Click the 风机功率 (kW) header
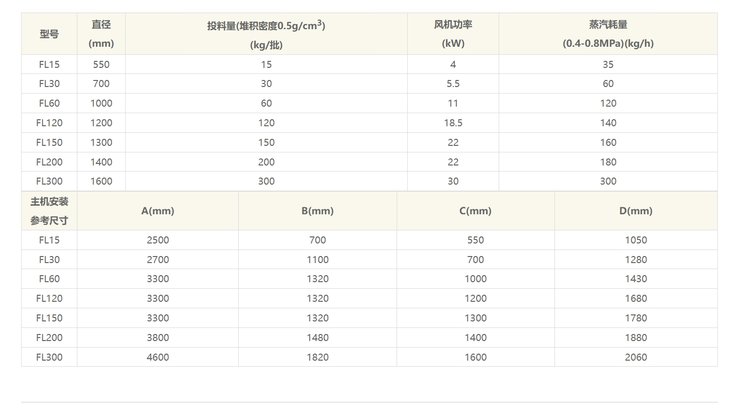 coord(453,33)
